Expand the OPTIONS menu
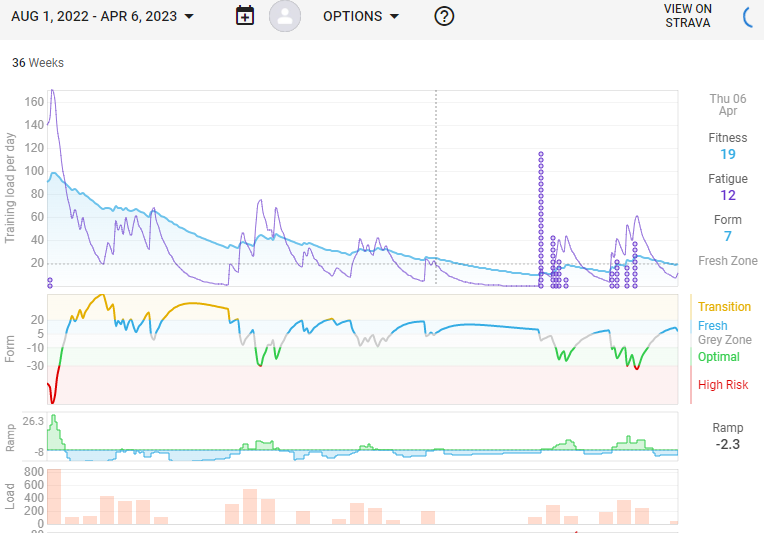This screenshot has width=764, height=533. (361, 16)
